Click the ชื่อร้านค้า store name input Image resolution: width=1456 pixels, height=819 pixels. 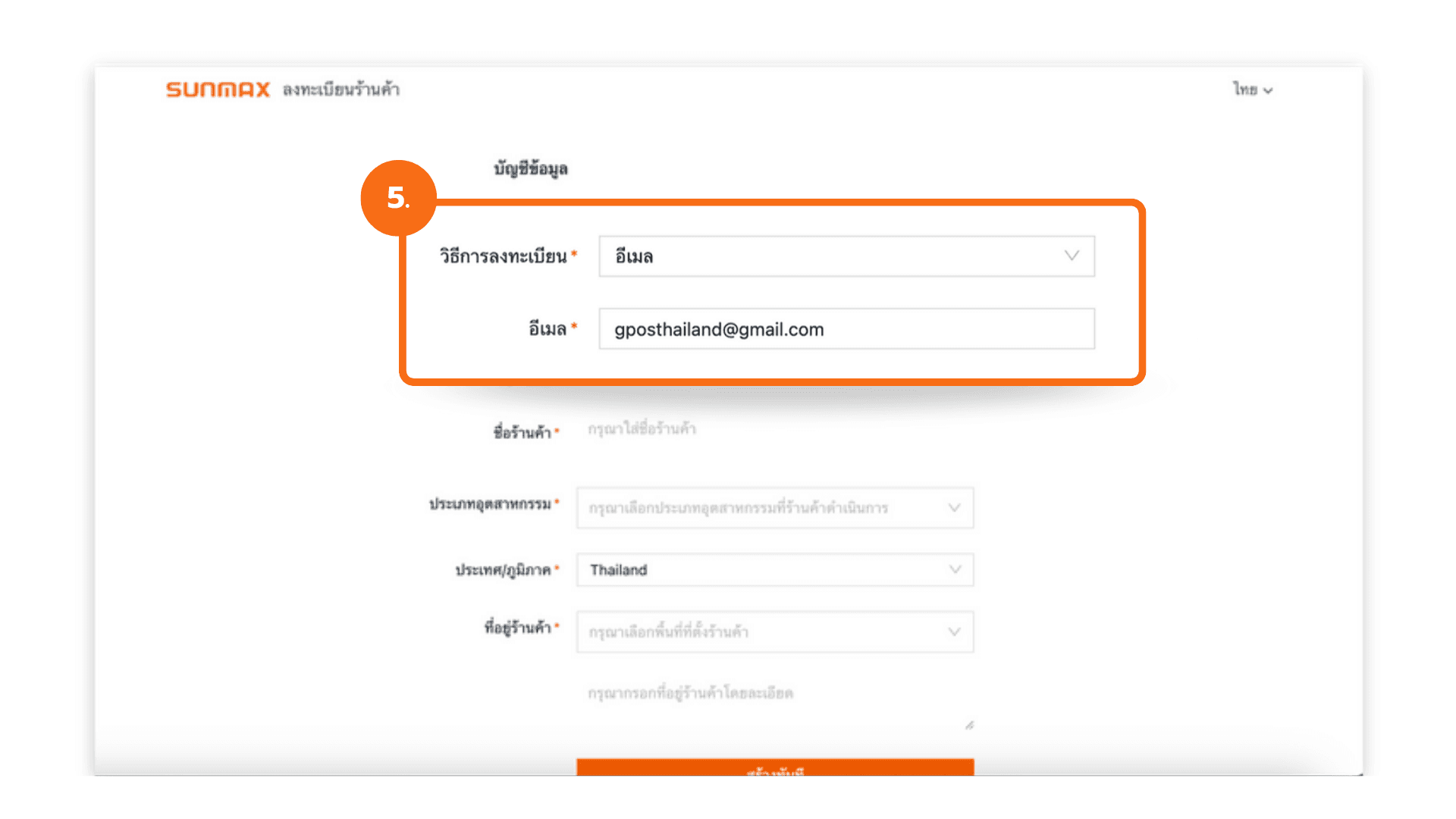773,429
